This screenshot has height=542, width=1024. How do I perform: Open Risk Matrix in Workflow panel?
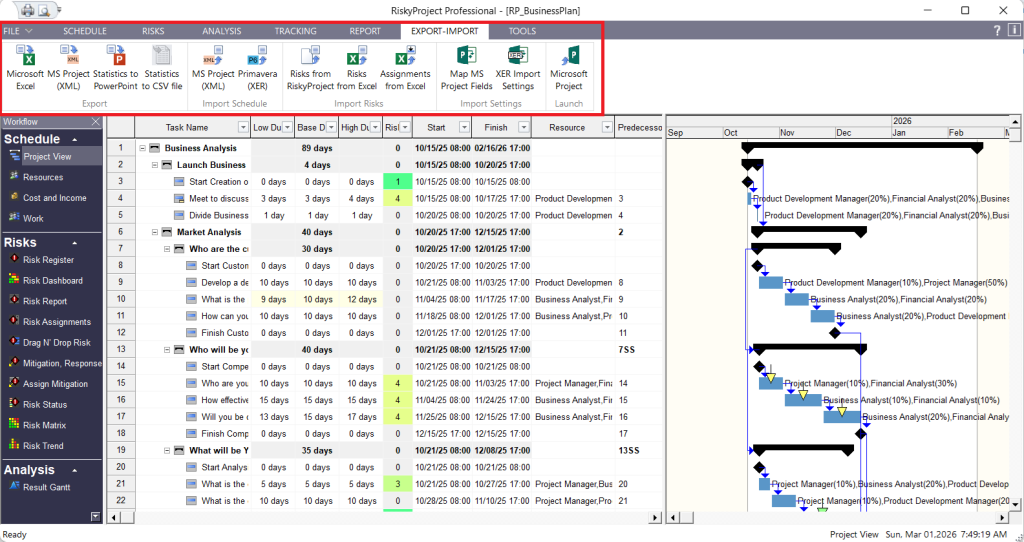[44, 425]
